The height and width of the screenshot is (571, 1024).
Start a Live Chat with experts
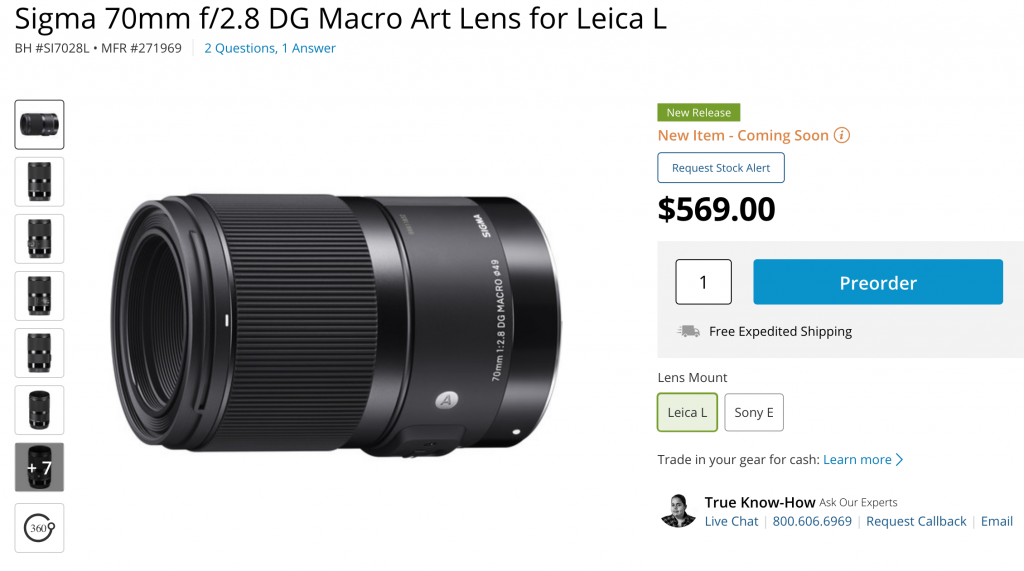(x=731, y=521)
